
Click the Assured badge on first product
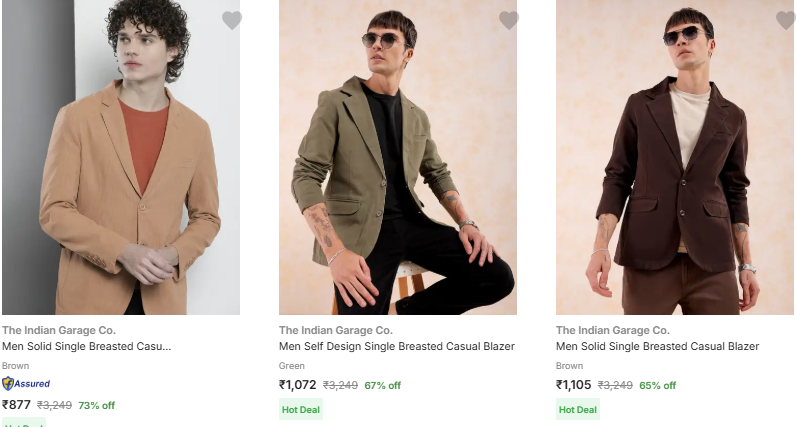pos(26,383)
